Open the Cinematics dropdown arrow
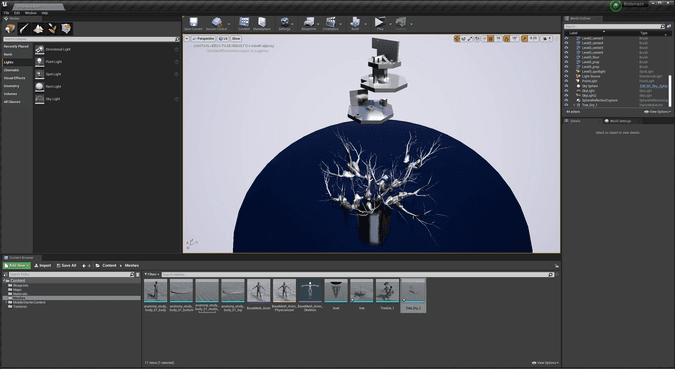This screenshot has width=675, height=369. pyautogui.click(x=341, y=24)
